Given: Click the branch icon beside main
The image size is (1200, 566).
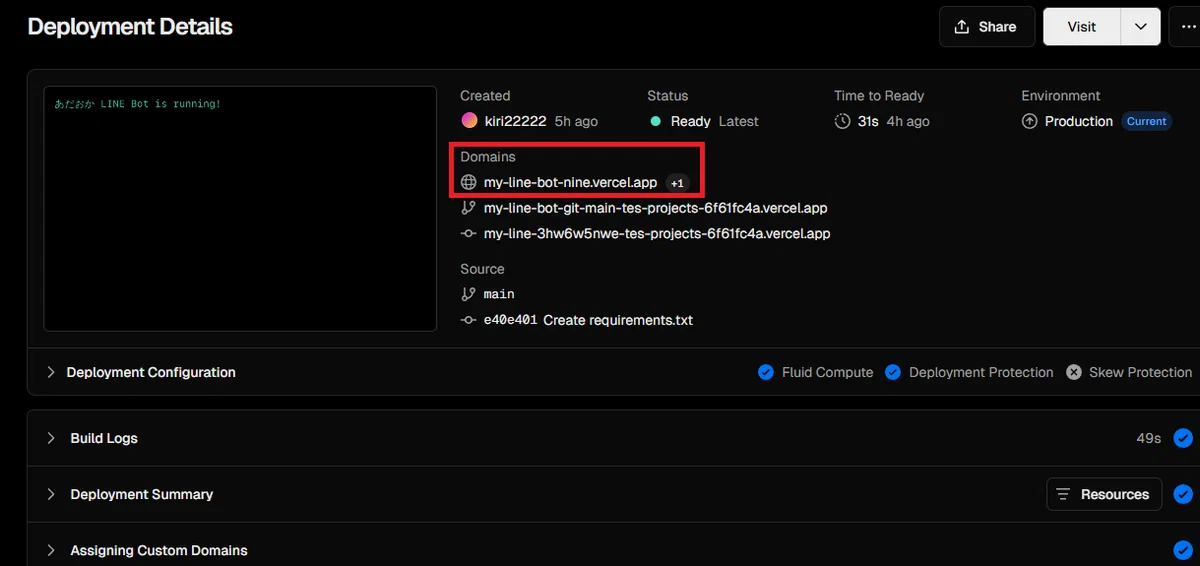Looking at the screenshot, I should pyautogui.click(x=468, y=294).
